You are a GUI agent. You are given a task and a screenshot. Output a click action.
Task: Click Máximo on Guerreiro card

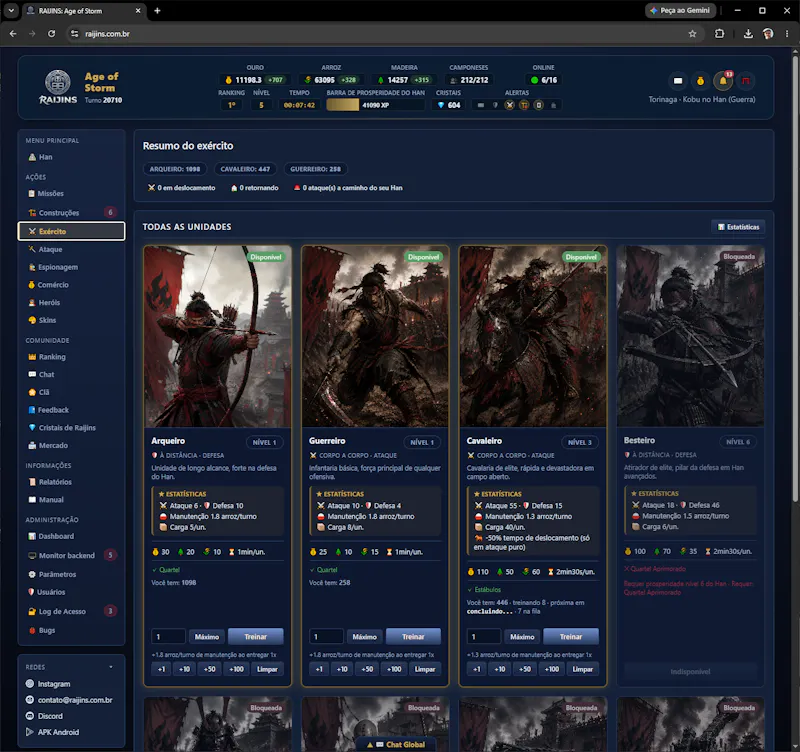[x=364, y=637]
